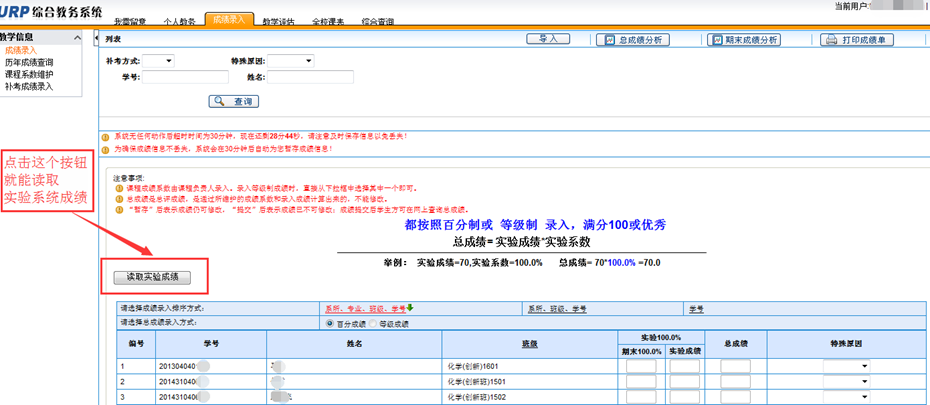Open the 特殊原因 filter dropdown

291,61
